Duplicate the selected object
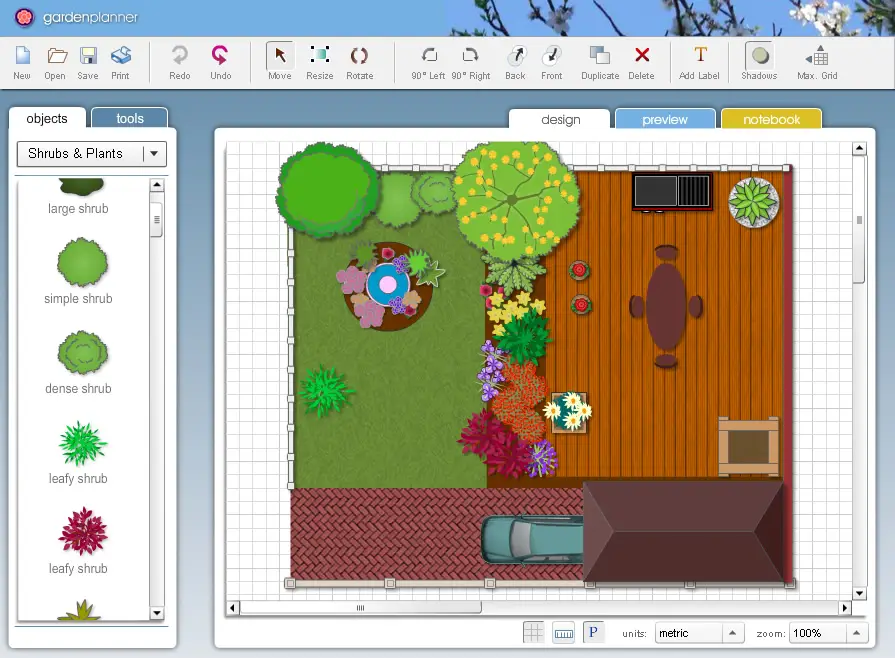The height and width of the screenshot is (658, 895). click(599, 62)
